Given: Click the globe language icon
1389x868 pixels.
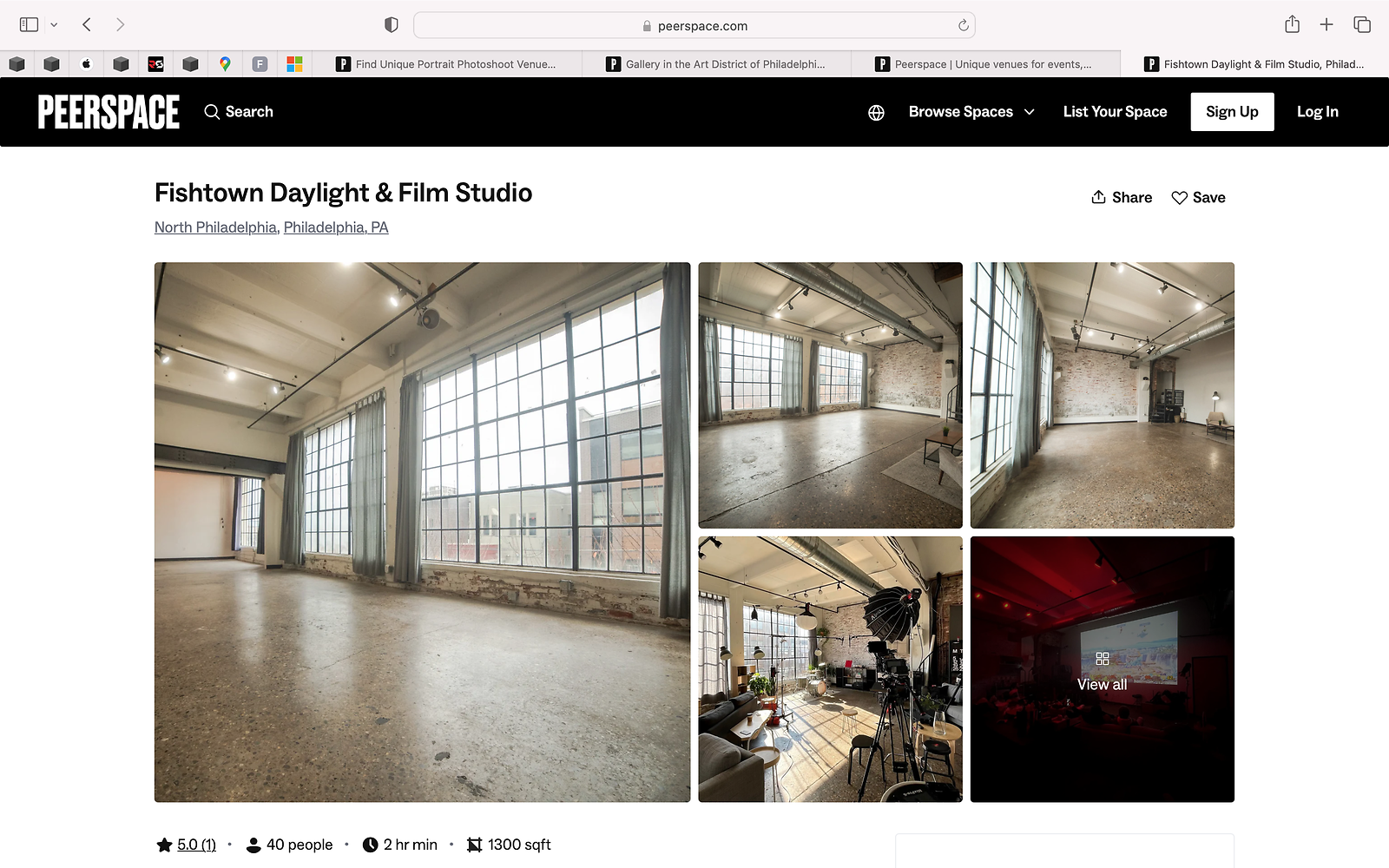Looking at the screenshot, I should (876, 112).
